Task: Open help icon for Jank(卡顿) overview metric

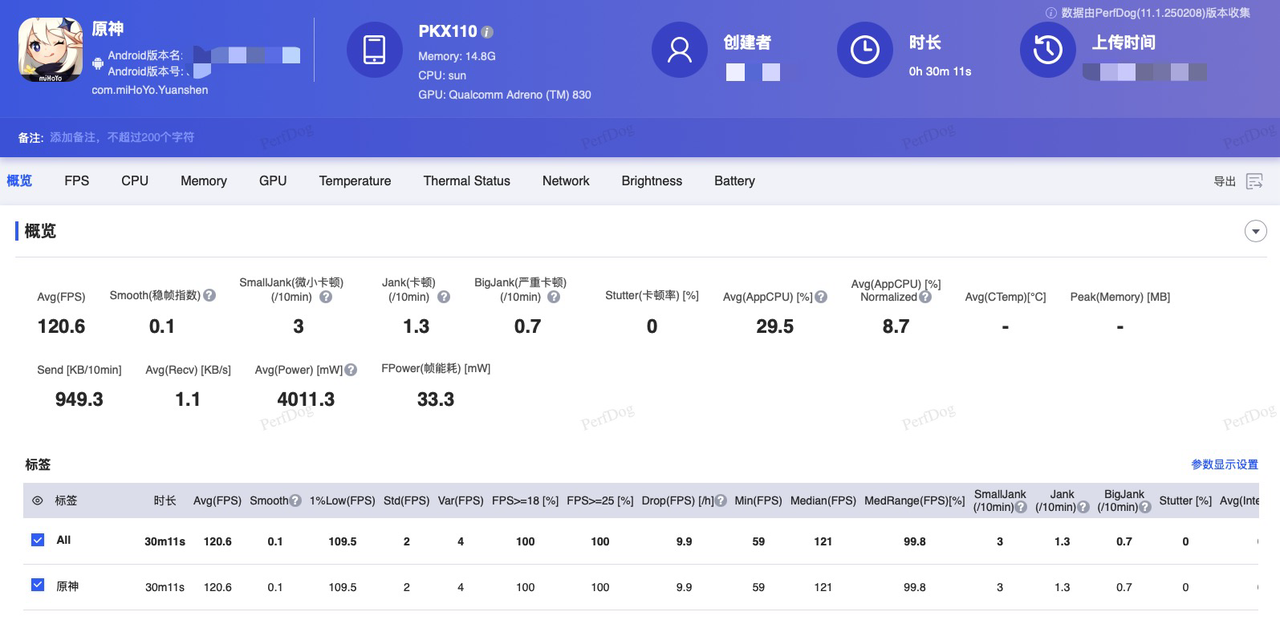Action: click(443, 297)
